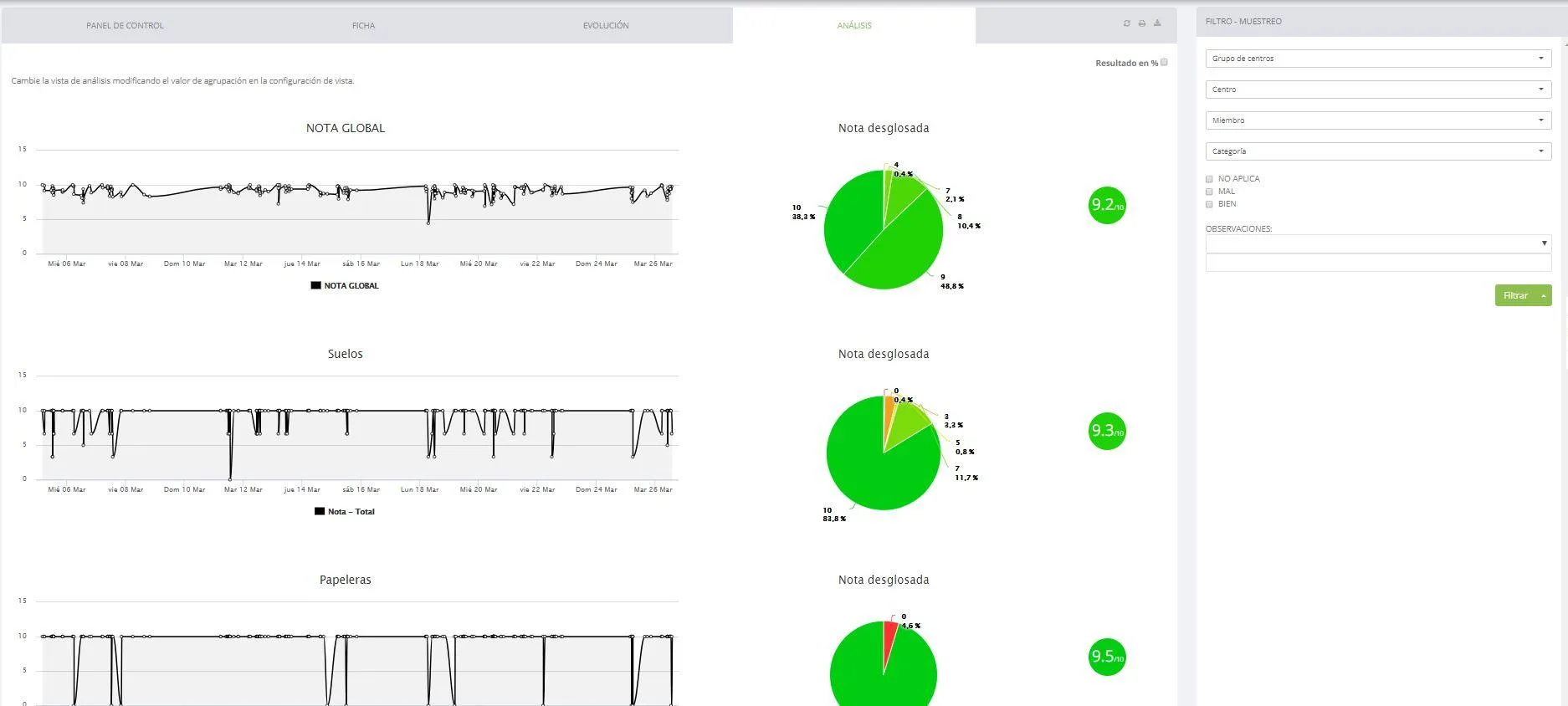This screenshot has height=706, width=1568.
Task: Click 'Mié 06 Mar' on the NOTA GLOBAL axis
Action: 67,263
